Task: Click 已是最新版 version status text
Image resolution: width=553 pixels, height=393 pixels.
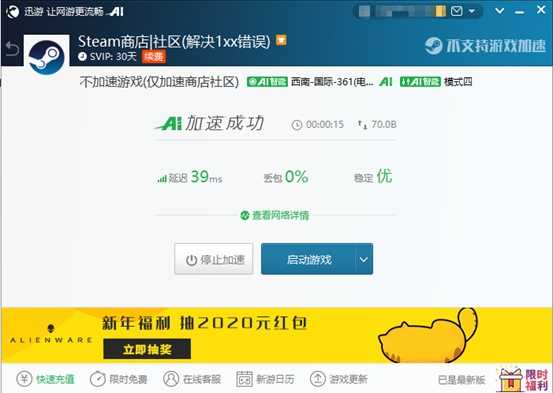Action: tap(461, 380)
